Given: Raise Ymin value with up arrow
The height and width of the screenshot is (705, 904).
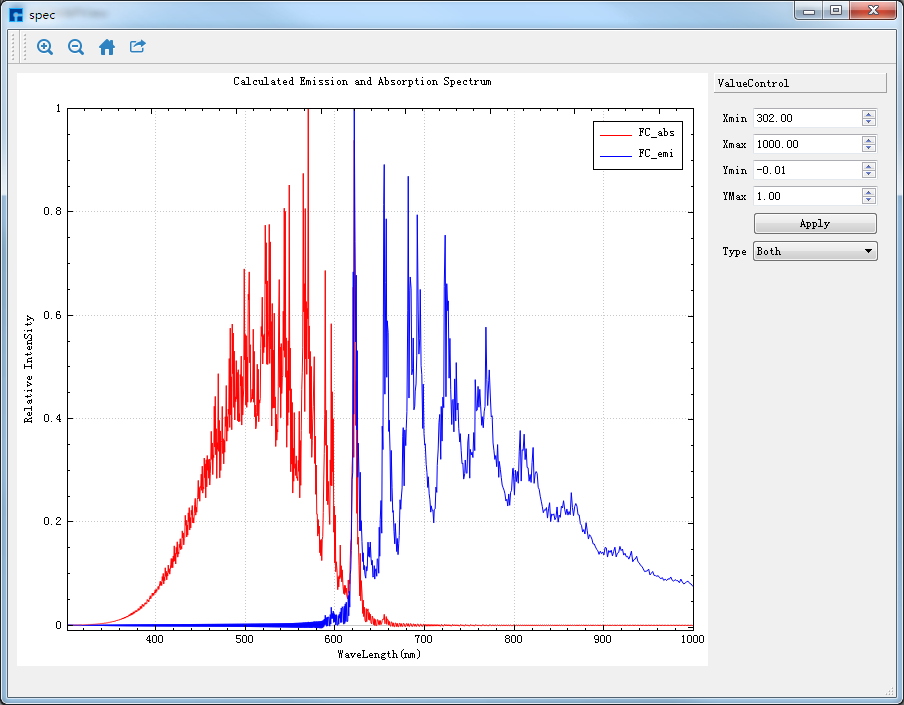Looking at the screenshot, I should 869,166.
